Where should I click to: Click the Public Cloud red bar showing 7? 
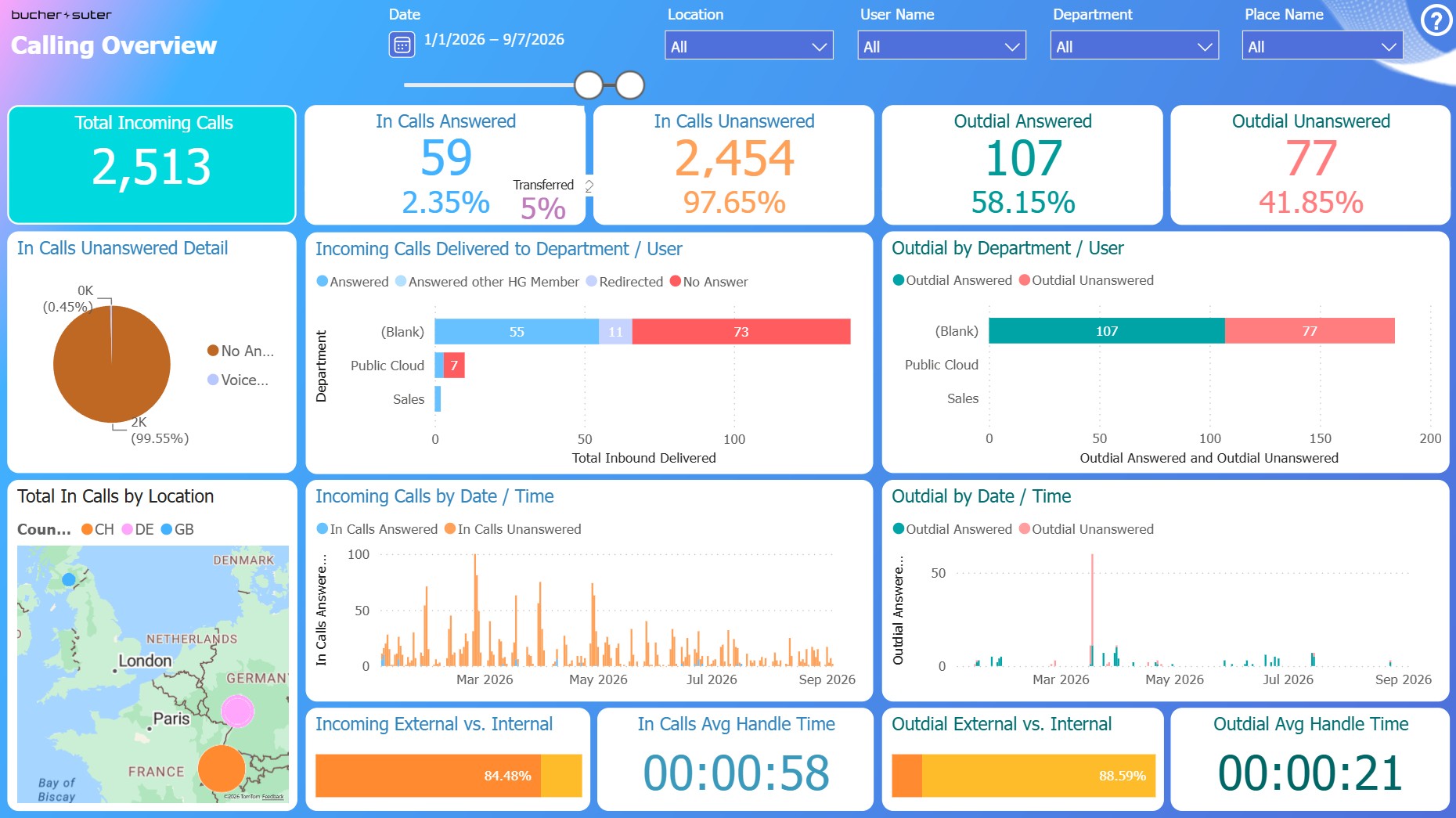(x=454, y=366)
